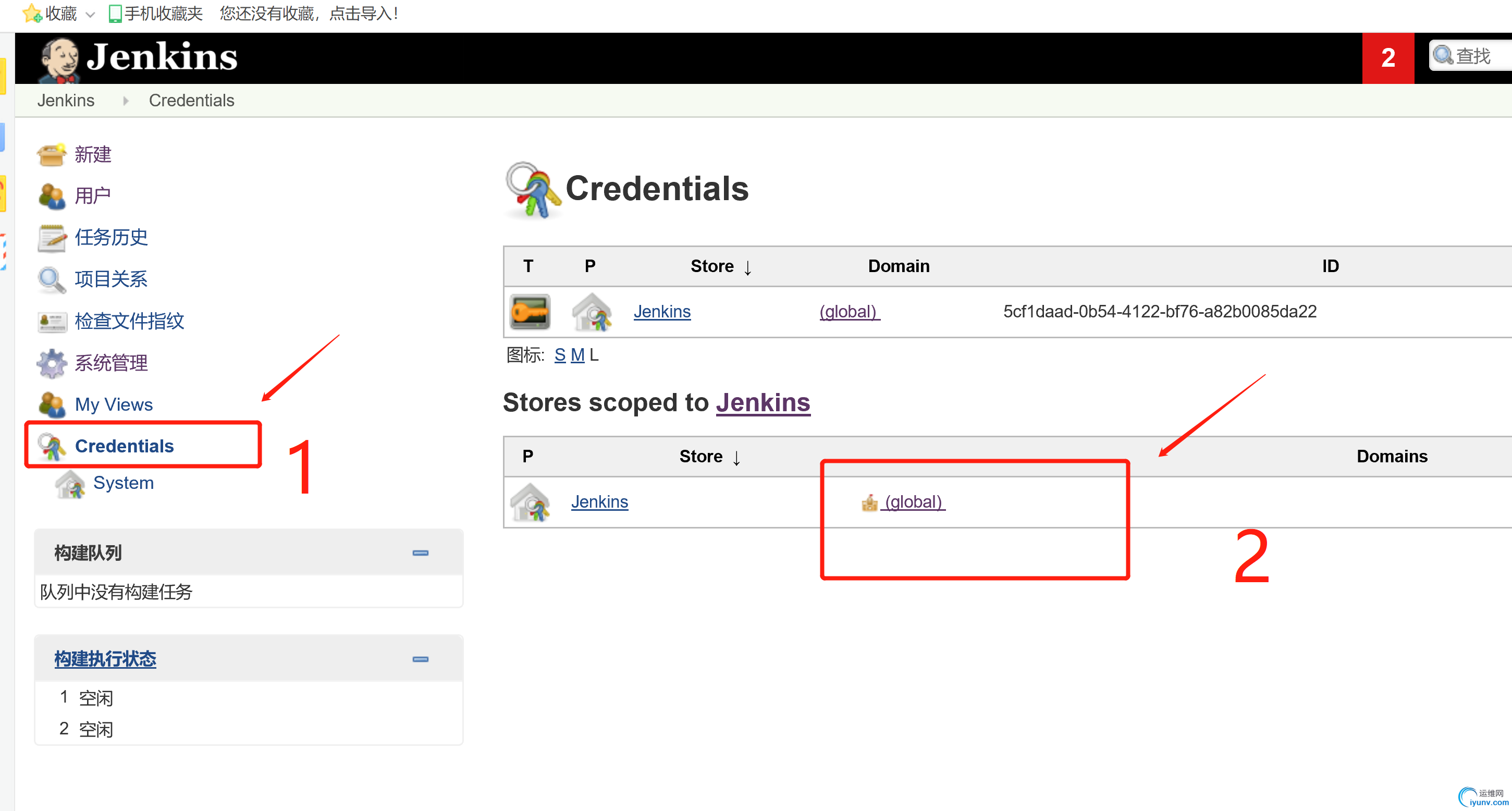This screenshot has width=1512, height=811.
Task: Collapse the 构建队列 panel
Action: click(x=420, y=553)
